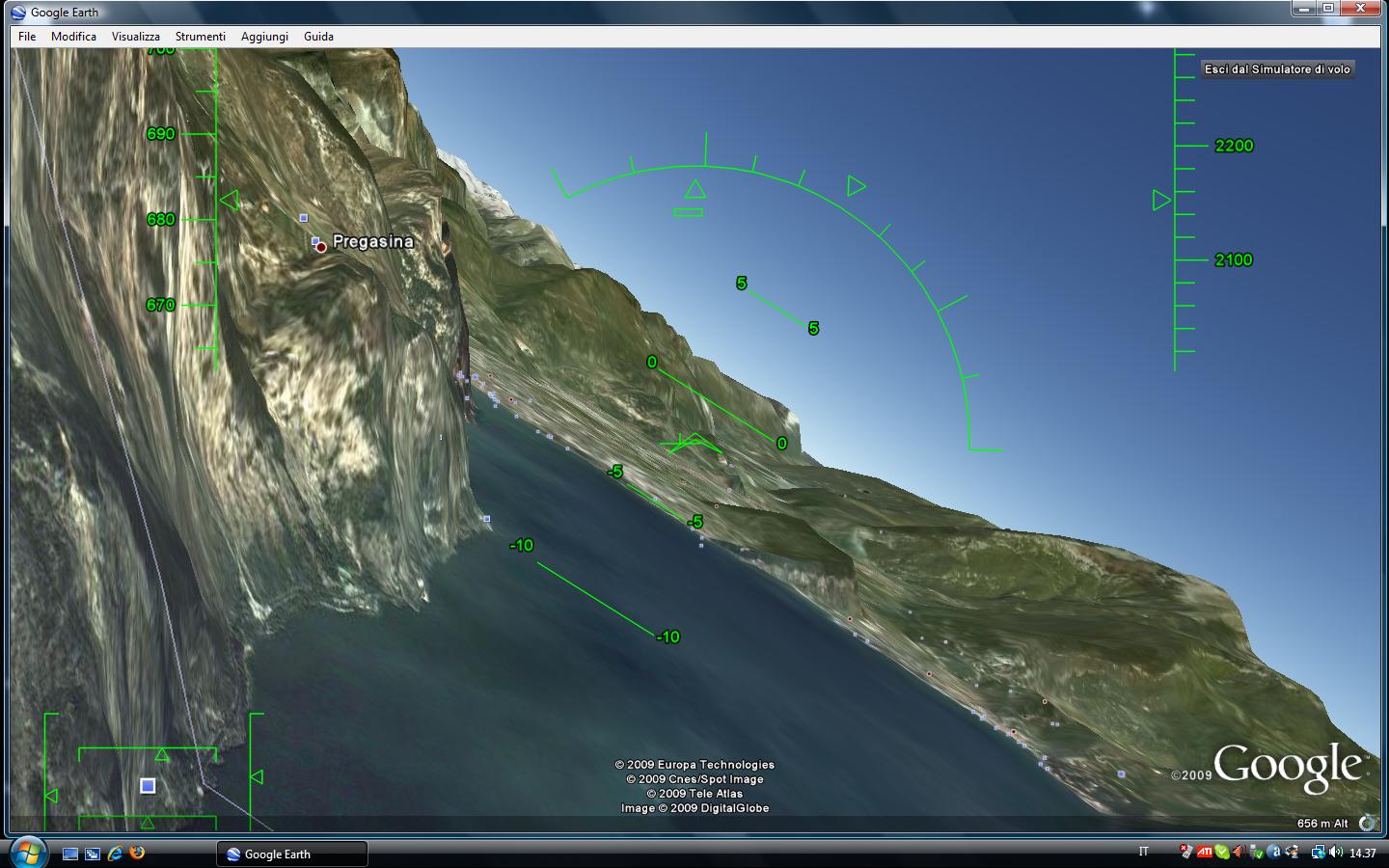This screenshot has height=868, width=1389.
Task: Click the volume speaker tray icon
Action: [1336, 852]
